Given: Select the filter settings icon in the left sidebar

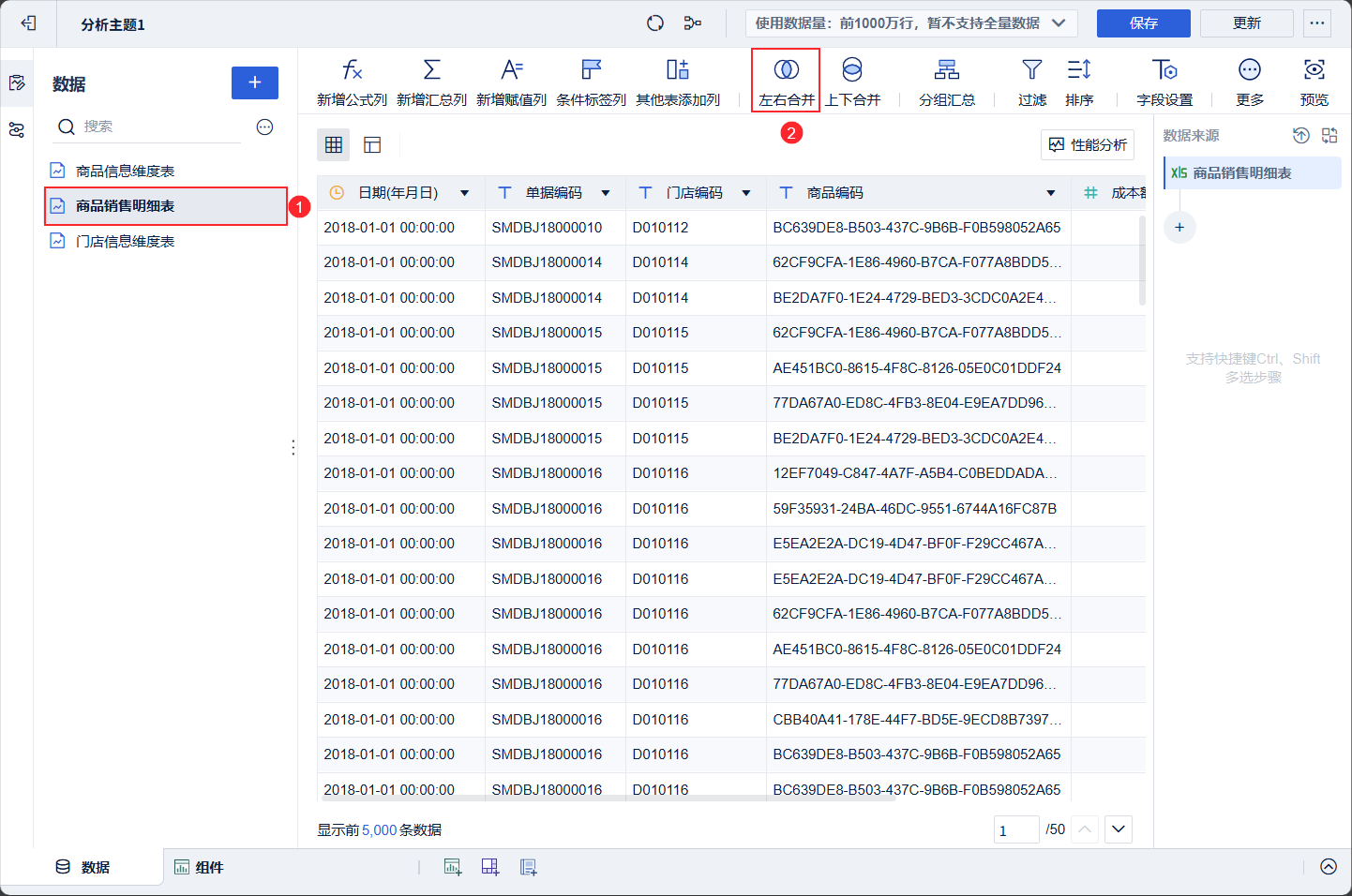Looking at the screenshot, I should [17, 130].
